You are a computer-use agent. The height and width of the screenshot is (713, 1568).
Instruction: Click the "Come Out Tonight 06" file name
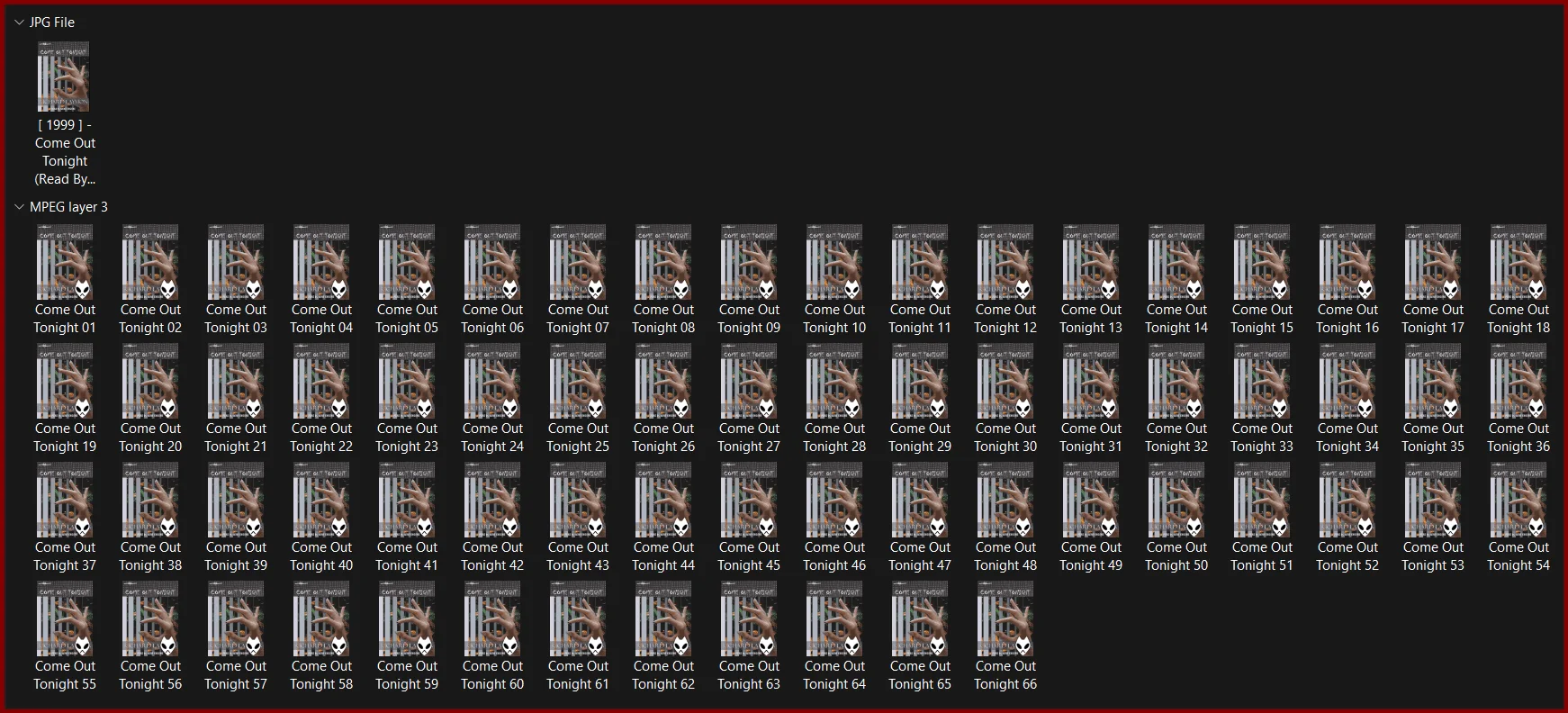point(492,319)
